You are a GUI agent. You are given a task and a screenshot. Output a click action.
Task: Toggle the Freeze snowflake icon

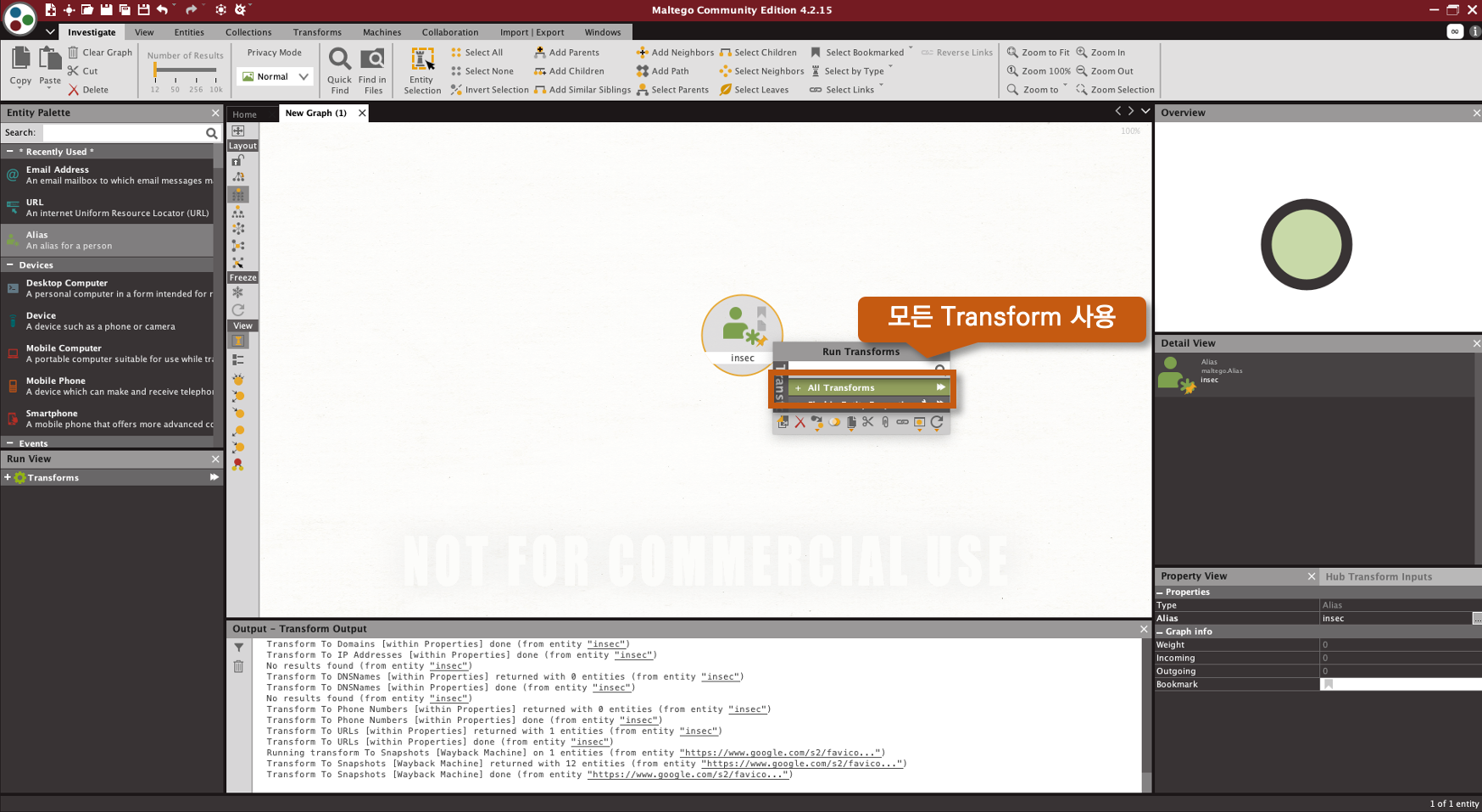click(238, 292)
